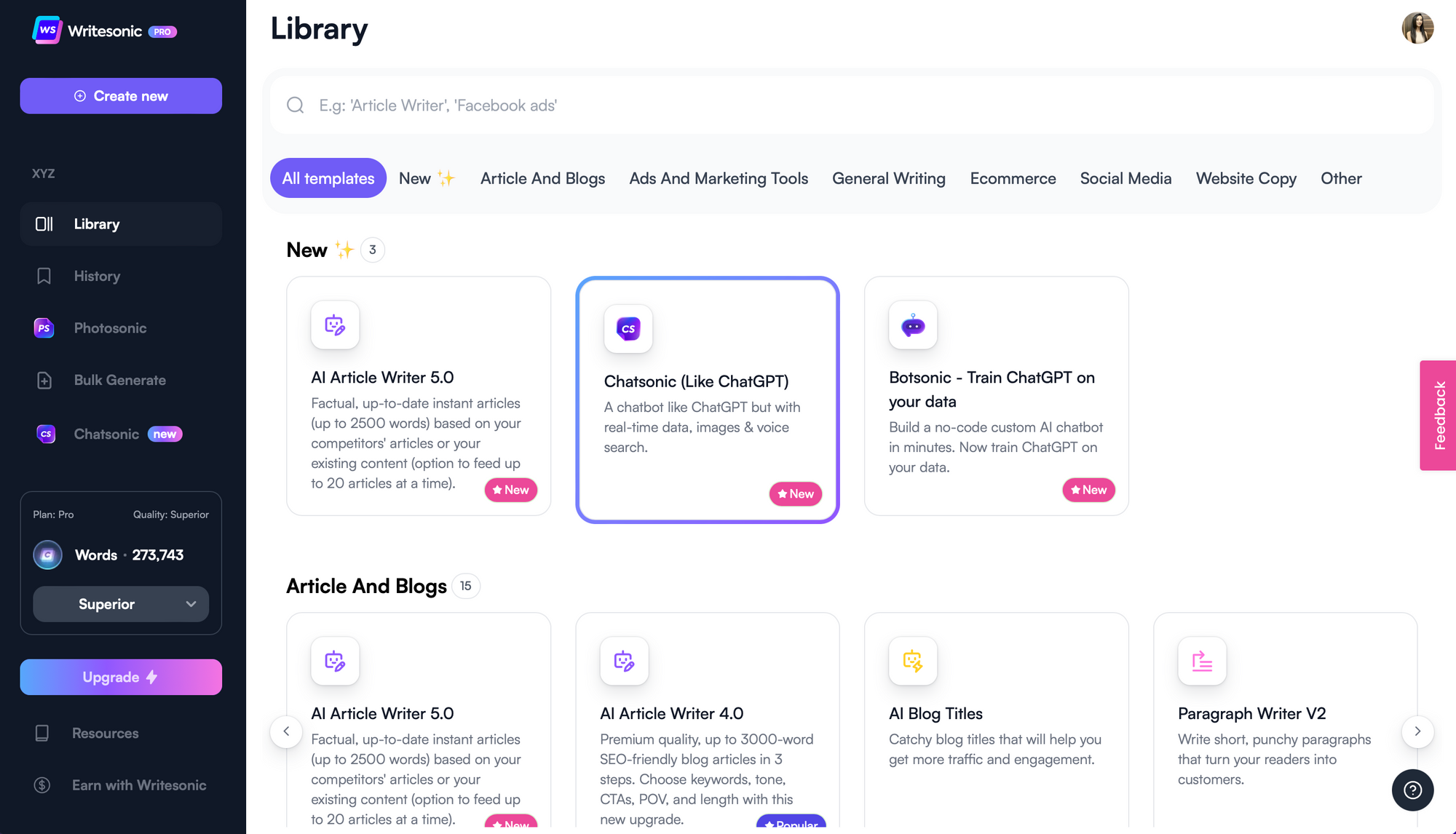This screenshot has width=1456, height=834.
Task: Click the Earn with Writesonic link
Action: (139, 784)
